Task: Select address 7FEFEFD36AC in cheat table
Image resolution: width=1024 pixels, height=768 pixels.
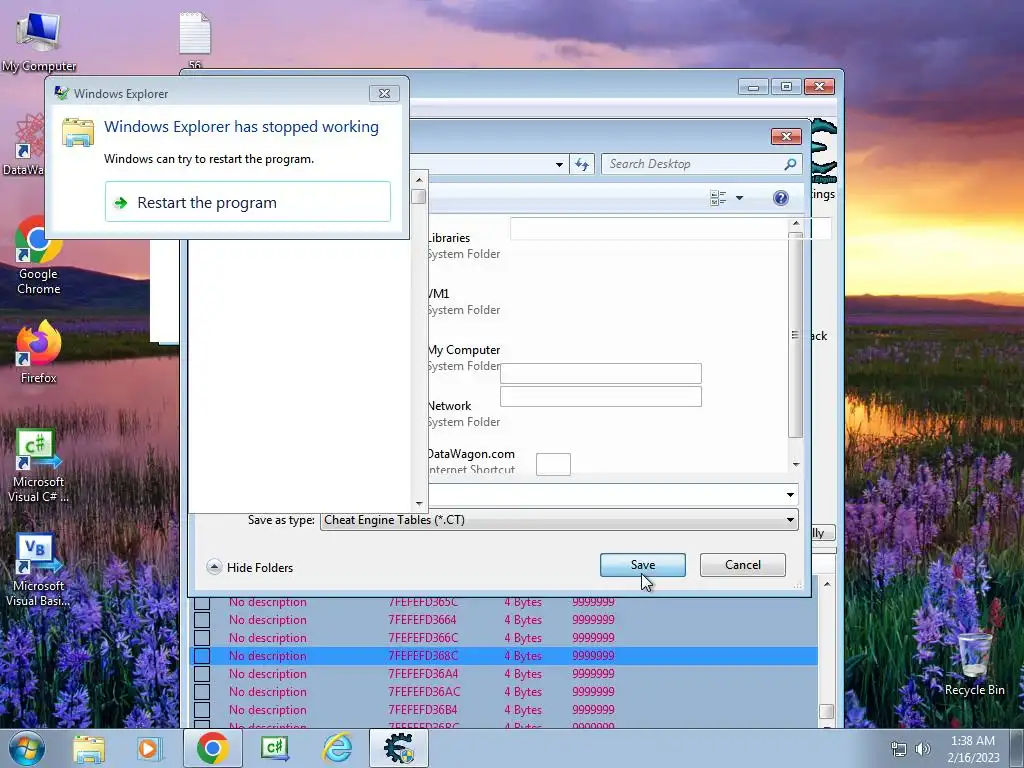Action: coord(424,692)
